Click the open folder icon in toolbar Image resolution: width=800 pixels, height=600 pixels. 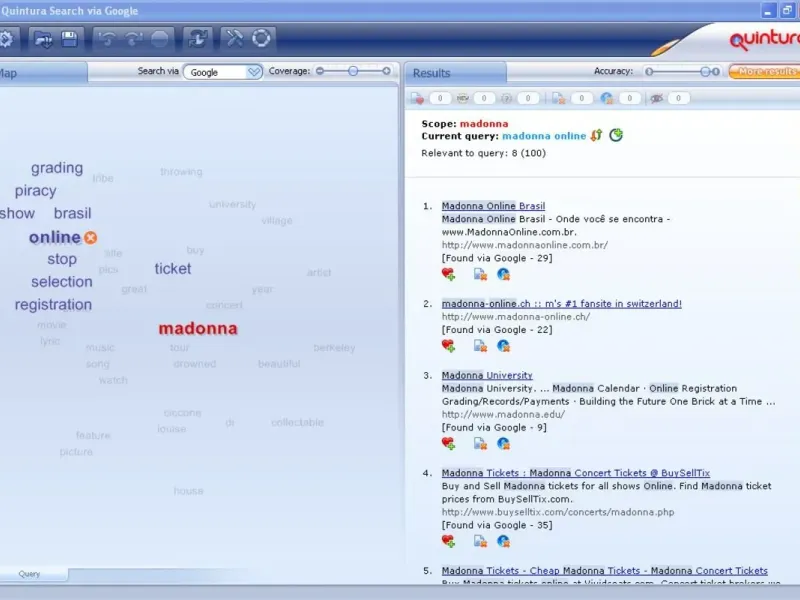point(43,39)
